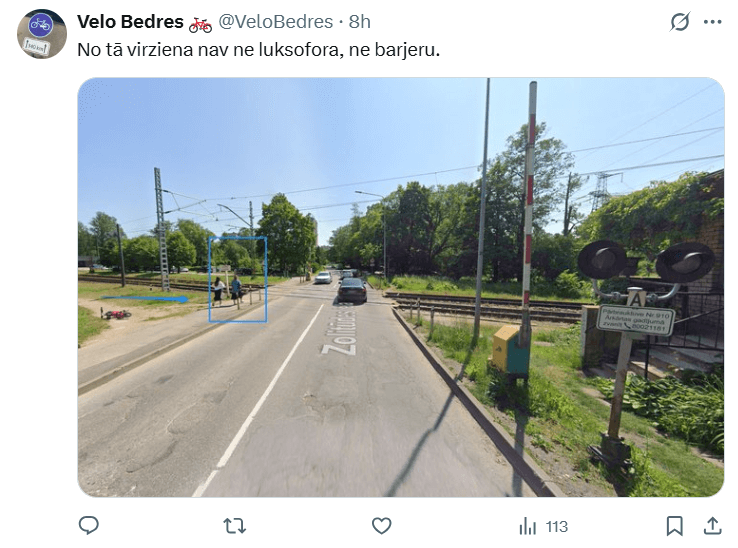The image size is (738, 548).
Task: Click the red bicycle emoji beside name
Action: (200, 24)
